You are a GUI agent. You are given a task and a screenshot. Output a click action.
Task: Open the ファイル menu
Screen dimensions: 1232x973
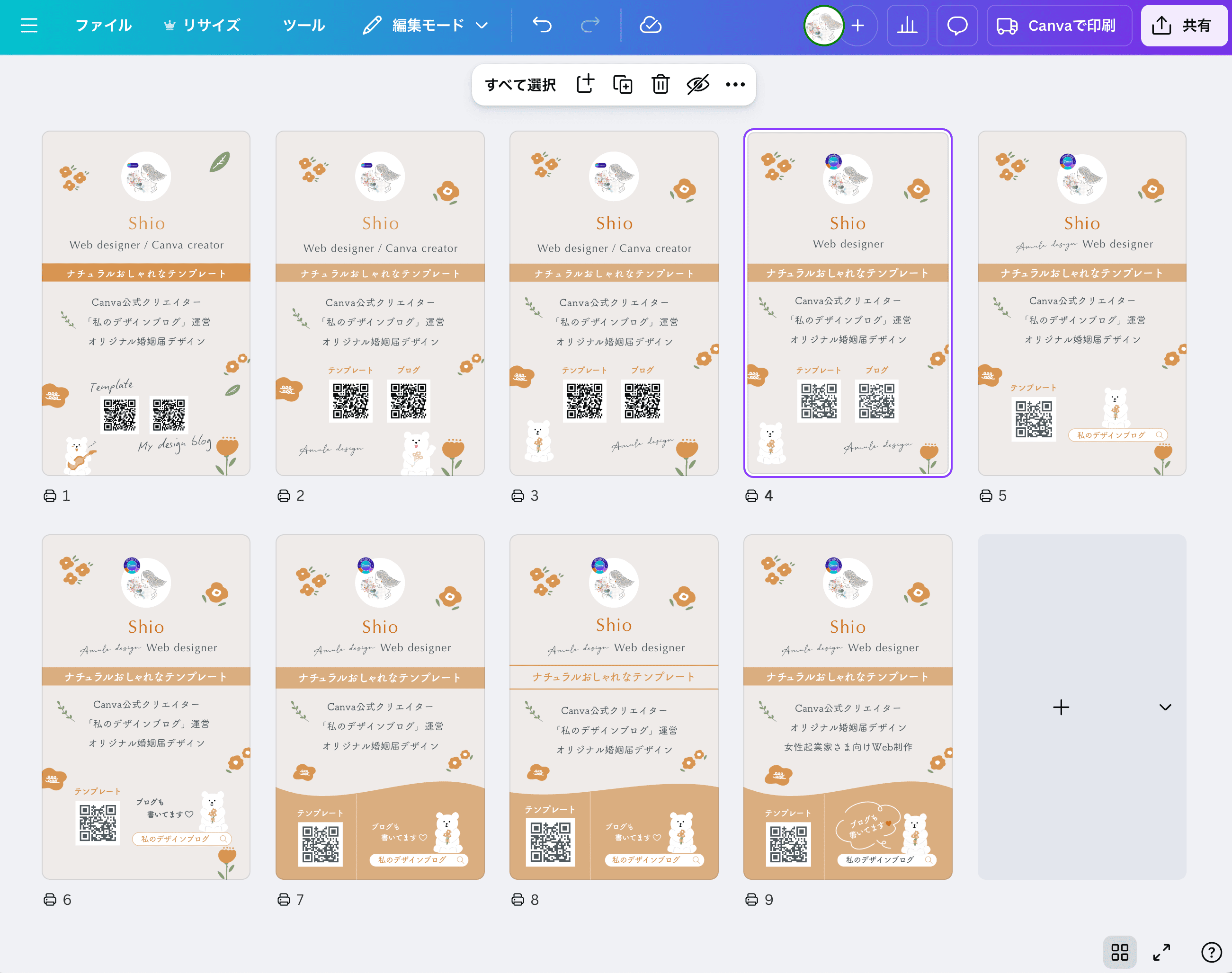coord(104,25)
